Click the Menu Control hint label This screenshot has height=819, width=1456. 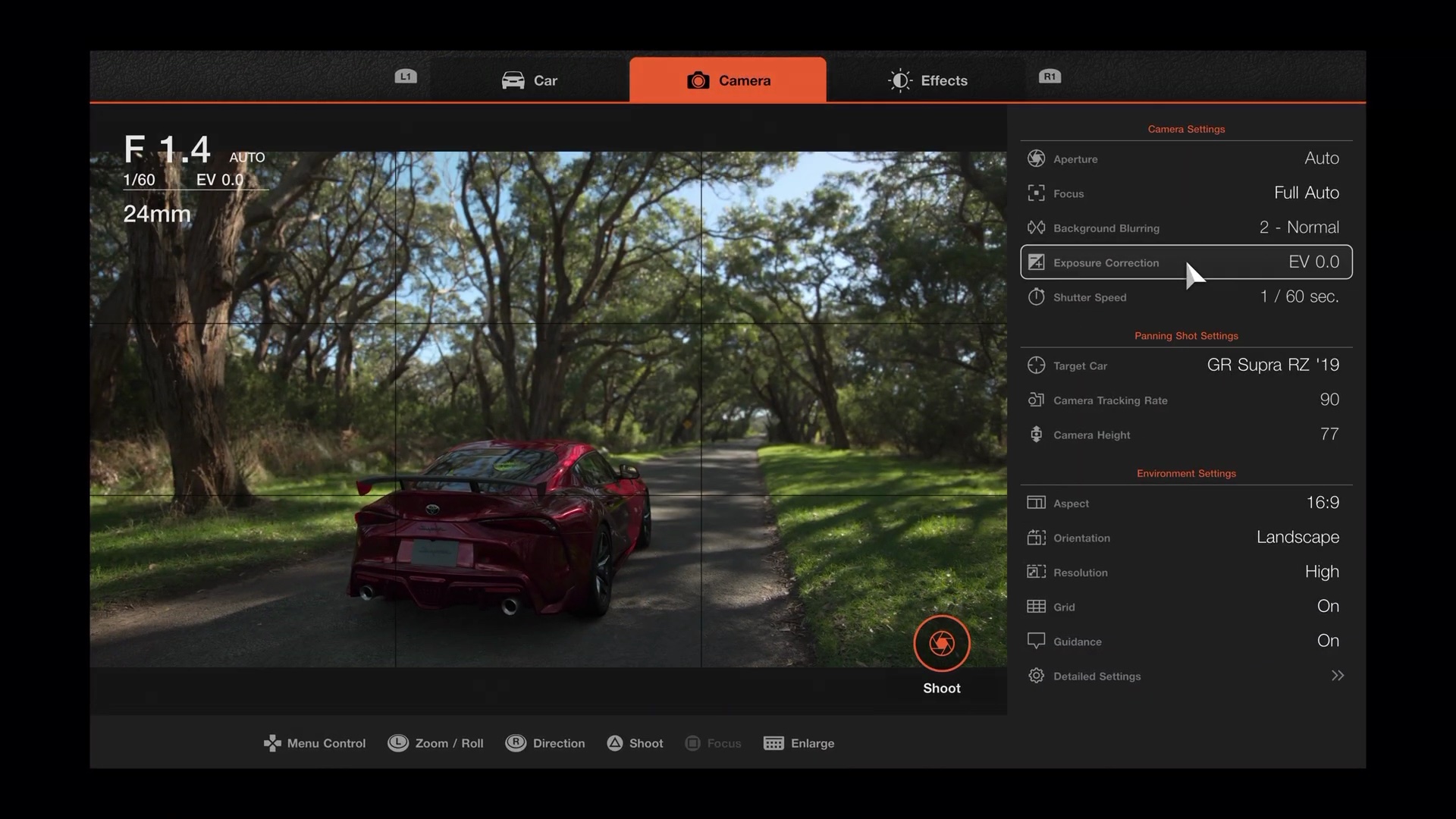(326, 743)
